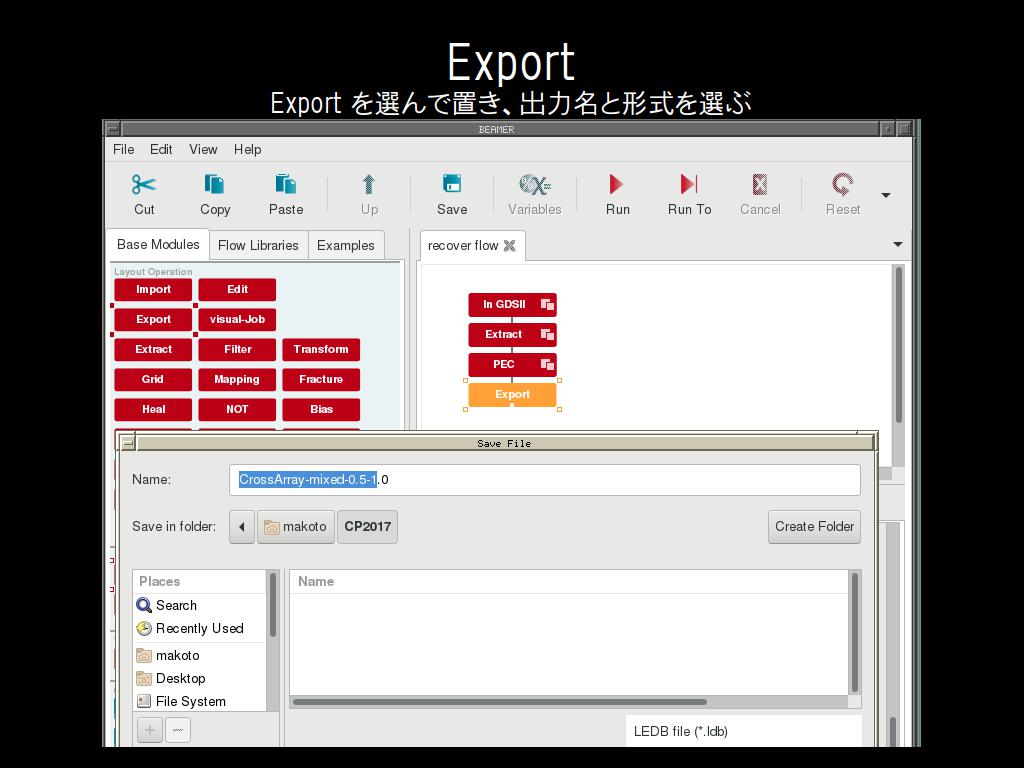This screenshot has width=1024, height=768.
Task: Select the NOT module
Action: click(x=237, y=409)
